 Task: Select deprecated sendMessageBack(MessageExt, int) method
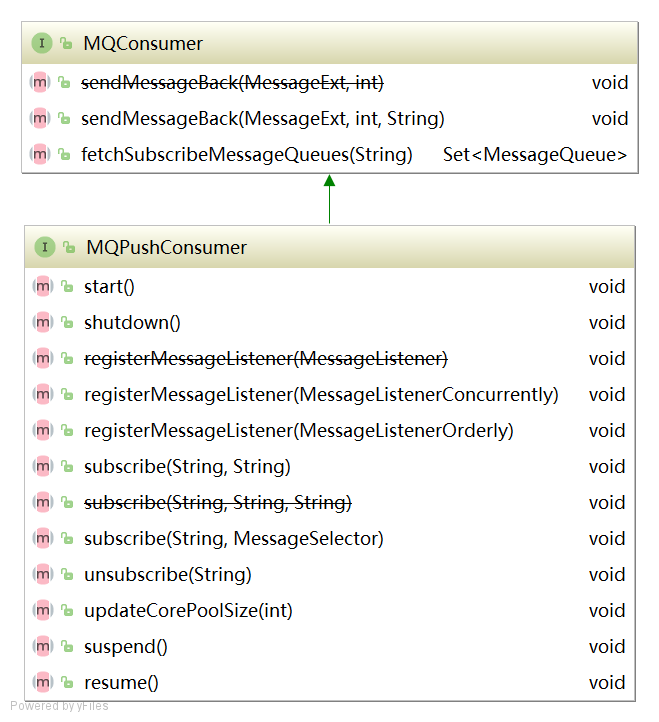[x=232, y=83]
